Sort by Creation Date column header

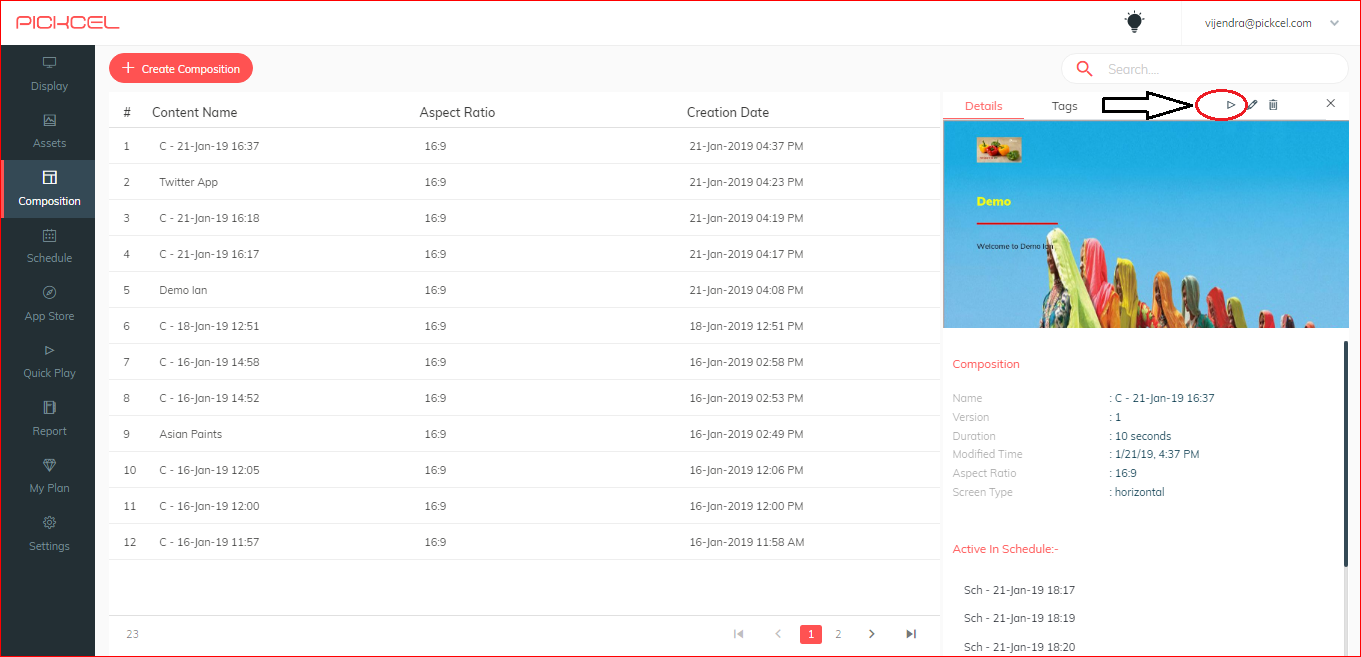coord(728,112)
